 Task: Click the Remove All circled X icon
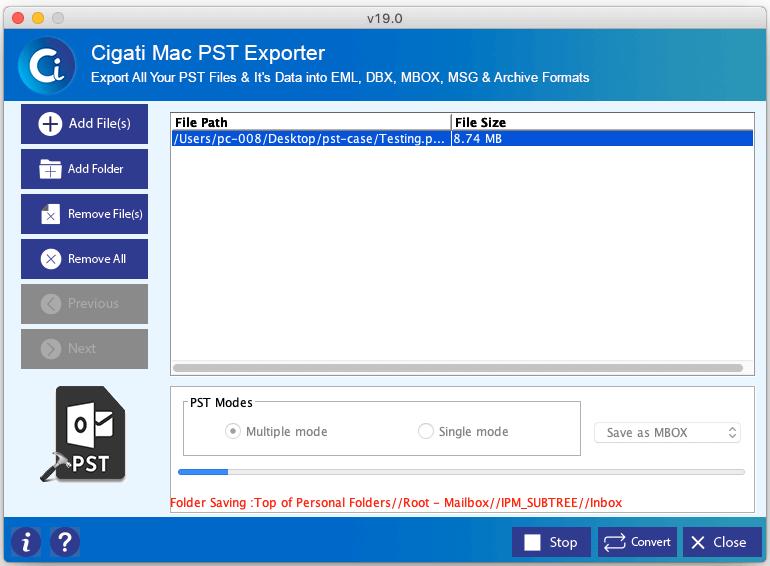click(51, 259)
